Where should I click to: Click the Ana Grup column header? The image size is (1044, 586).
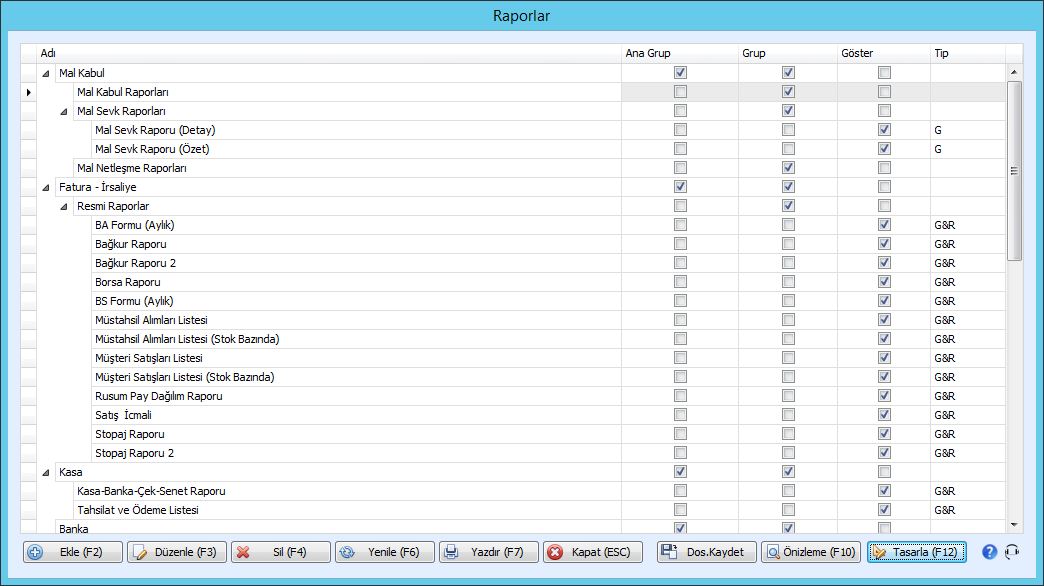coord(680,53)
